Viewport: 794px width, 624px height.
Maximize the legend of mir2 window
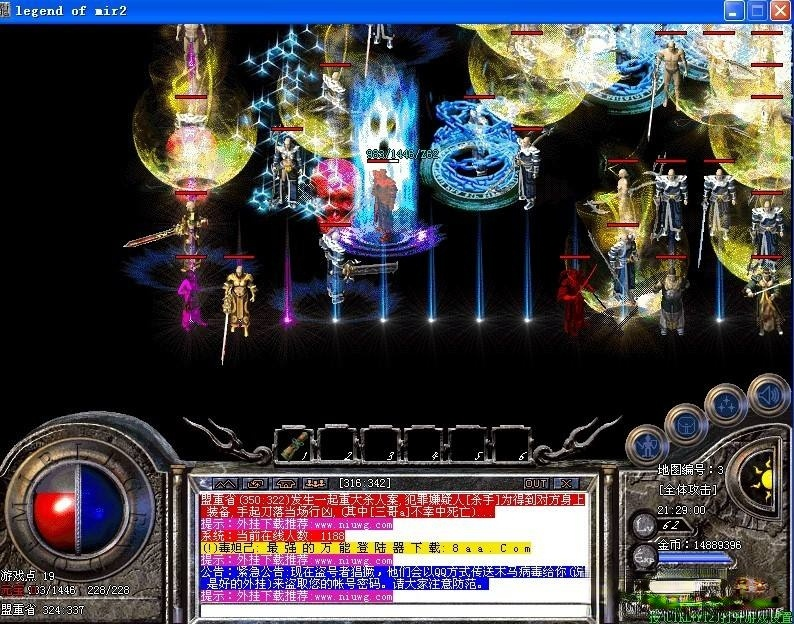coord(757,11)
